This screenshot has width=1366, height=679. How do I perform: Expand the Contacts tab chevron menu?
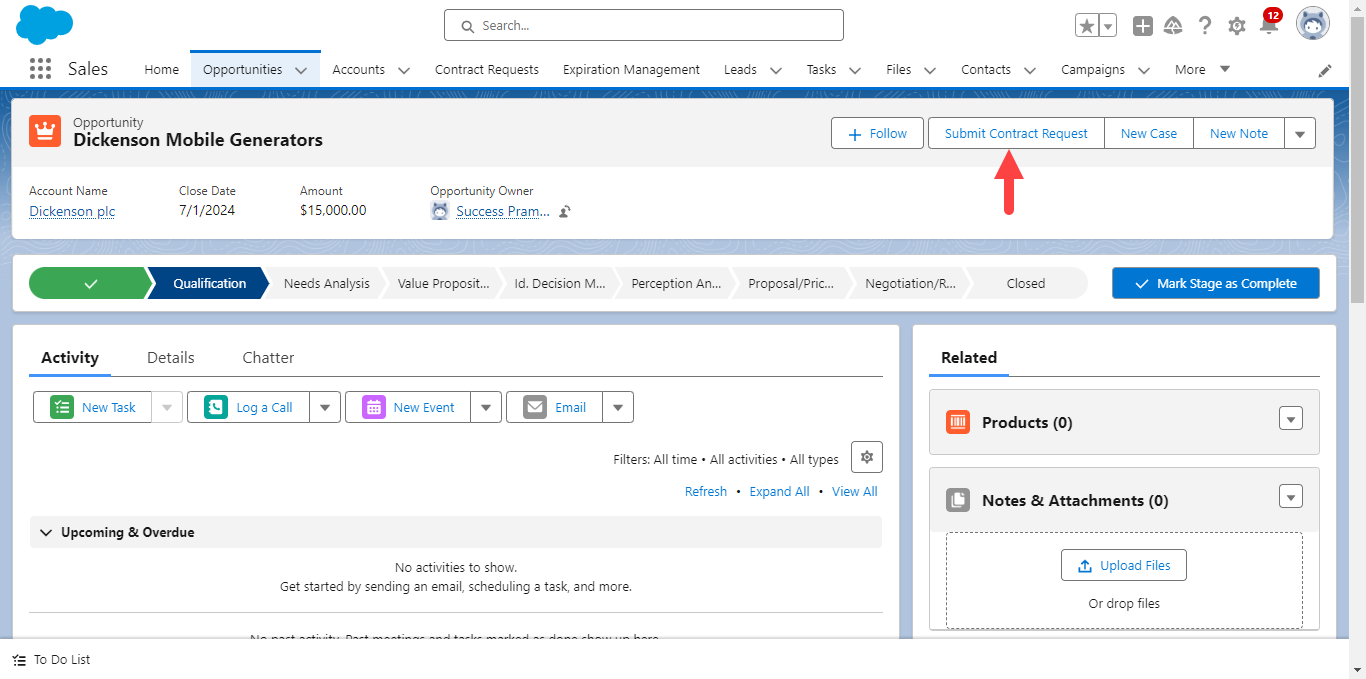click(1029, 70)
